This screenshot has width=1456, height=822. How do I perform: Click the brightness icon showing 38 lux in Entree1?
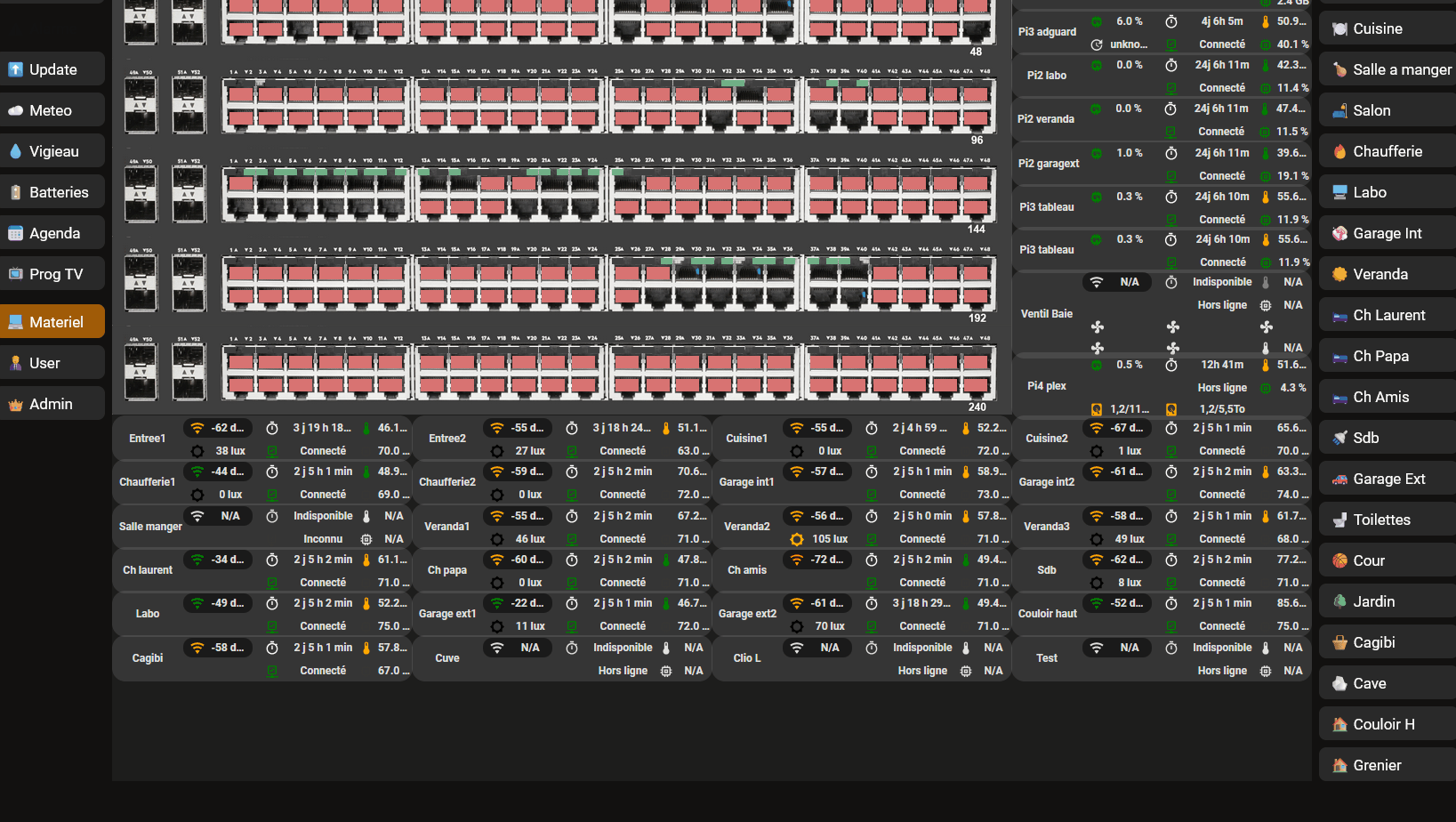point(197,451)
